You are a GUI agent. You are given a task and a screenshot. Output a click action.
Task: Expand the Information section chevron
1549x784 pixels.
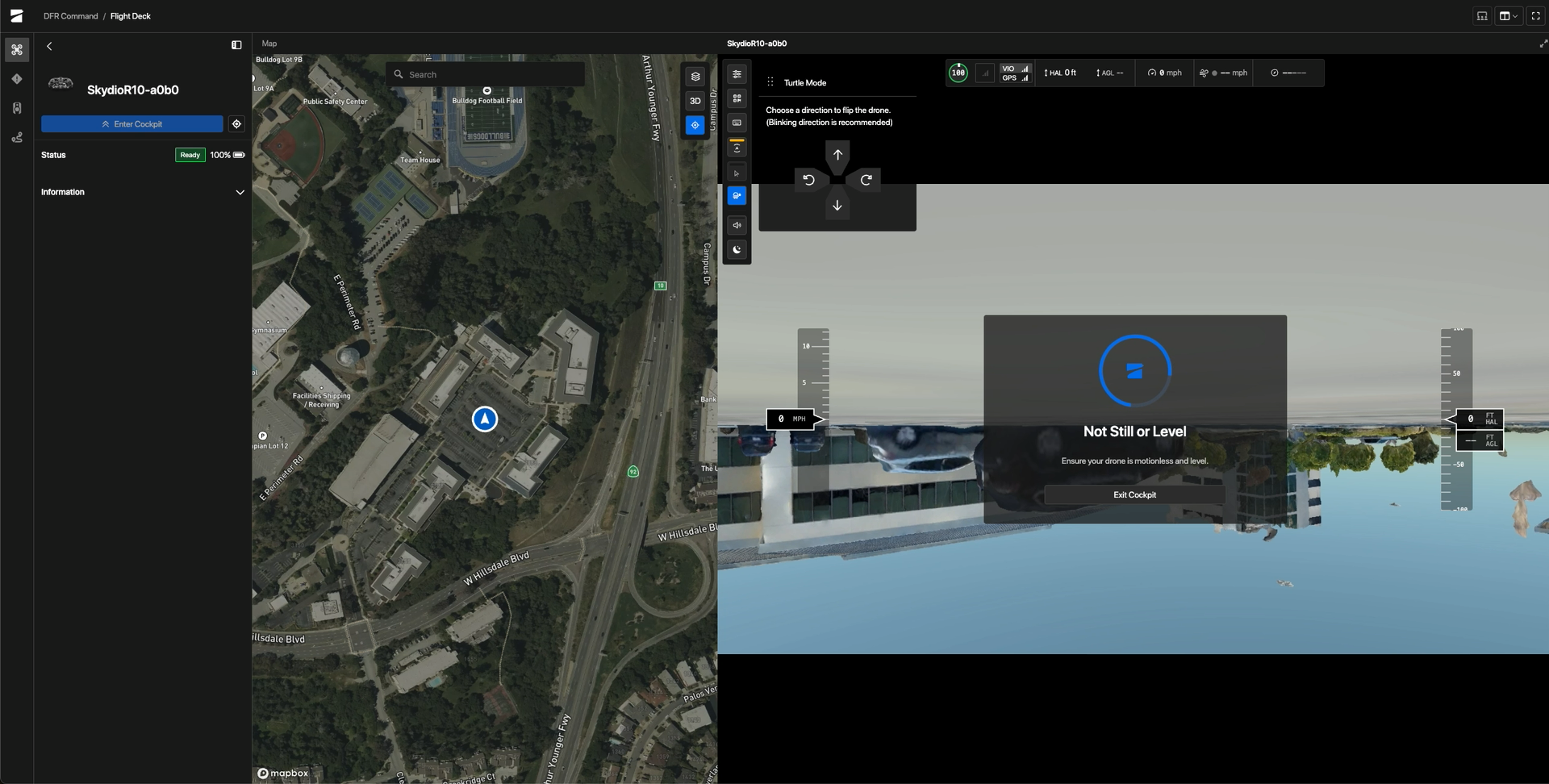coord(240,192)
